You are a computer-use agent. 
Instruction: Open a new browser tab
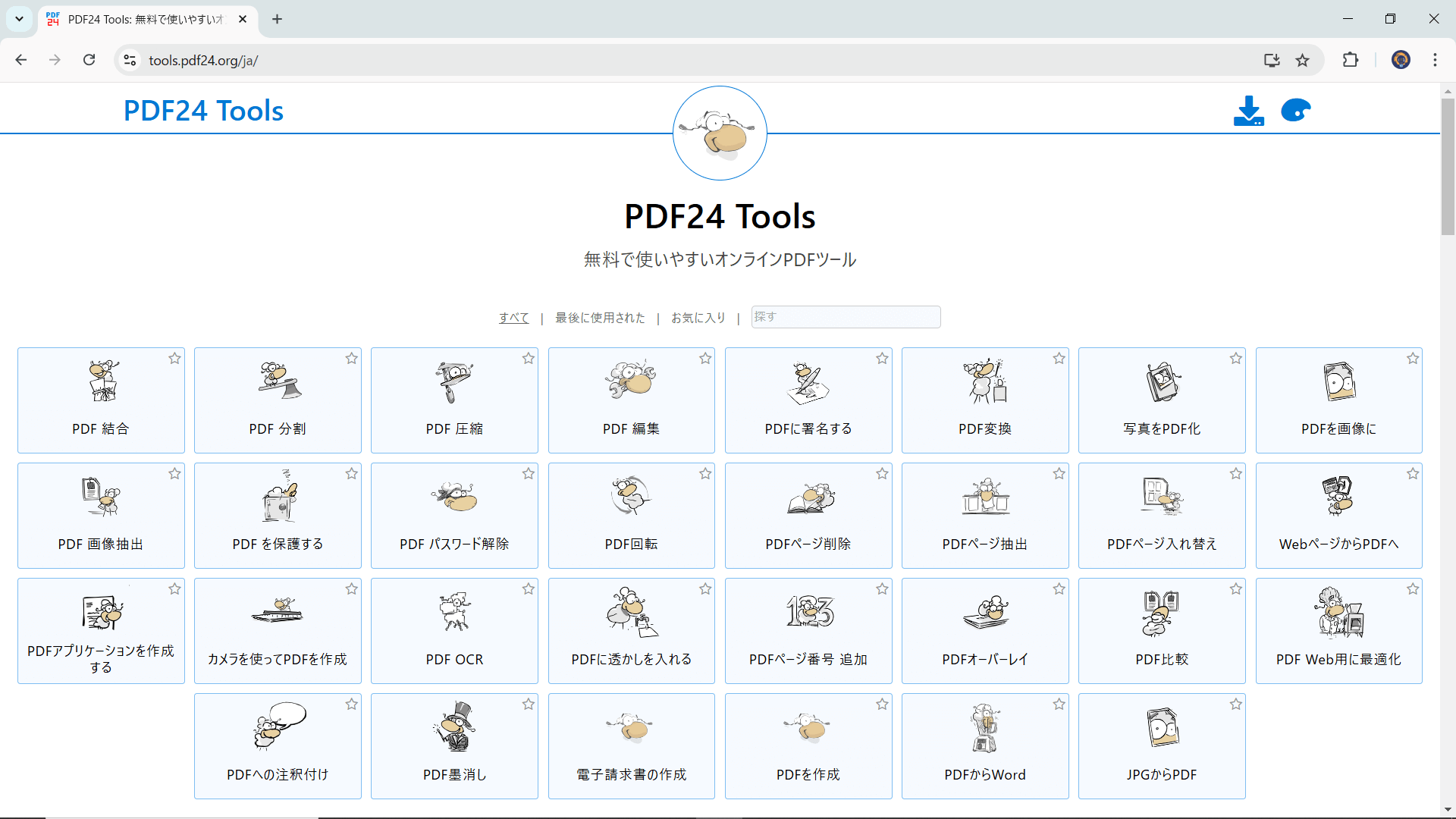pos(277,19)
